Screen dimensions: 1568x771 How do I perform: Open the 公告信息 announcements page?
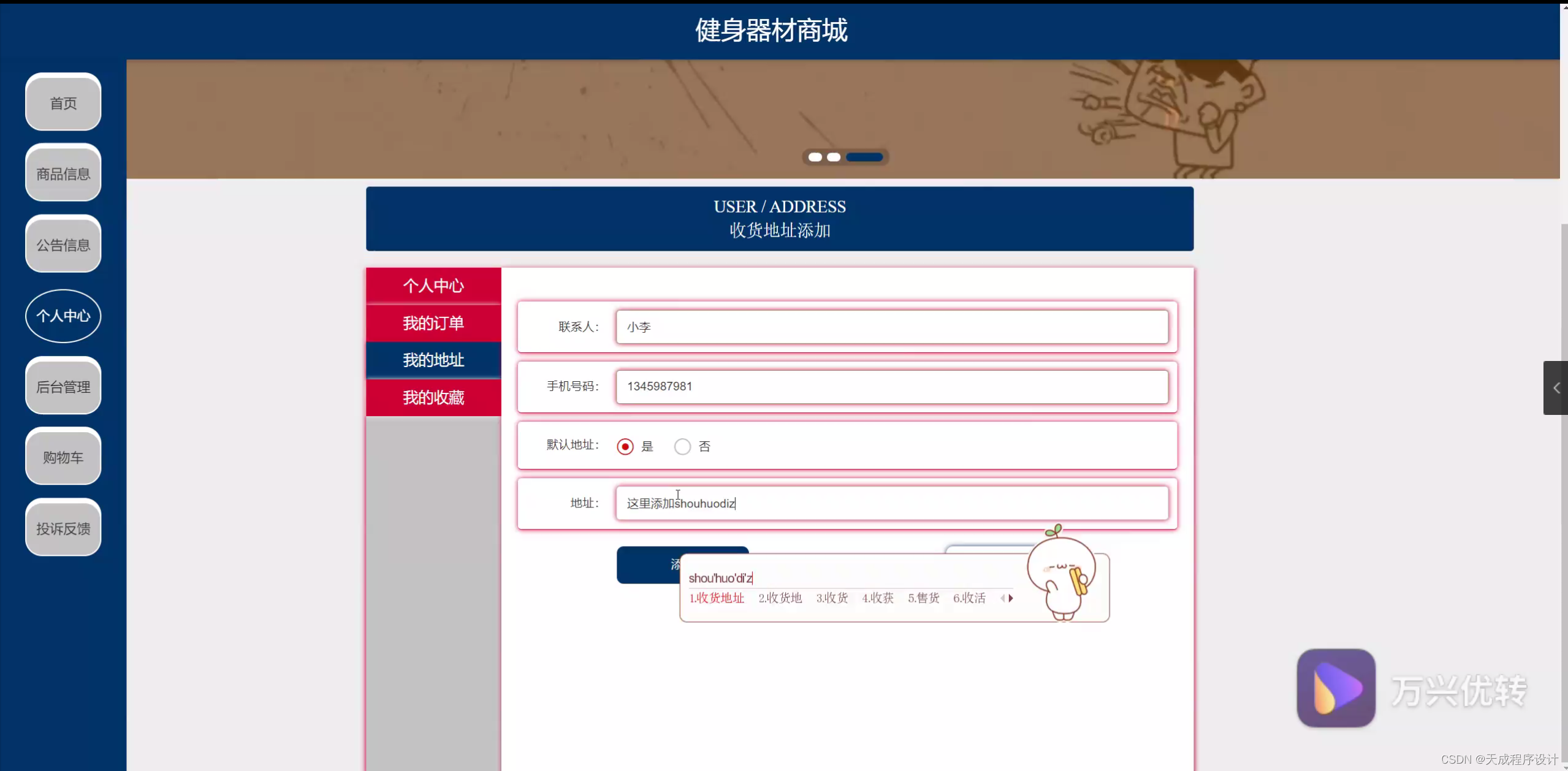pos(63,244)
